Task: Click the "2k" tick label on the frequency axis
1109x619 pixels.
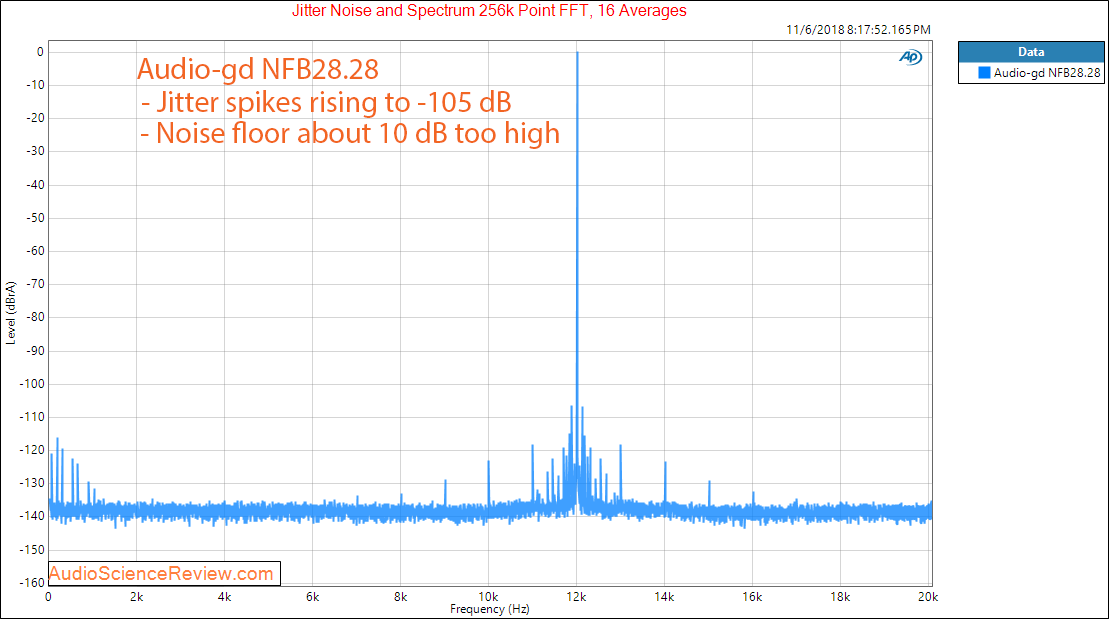Action: pos(137,597)
